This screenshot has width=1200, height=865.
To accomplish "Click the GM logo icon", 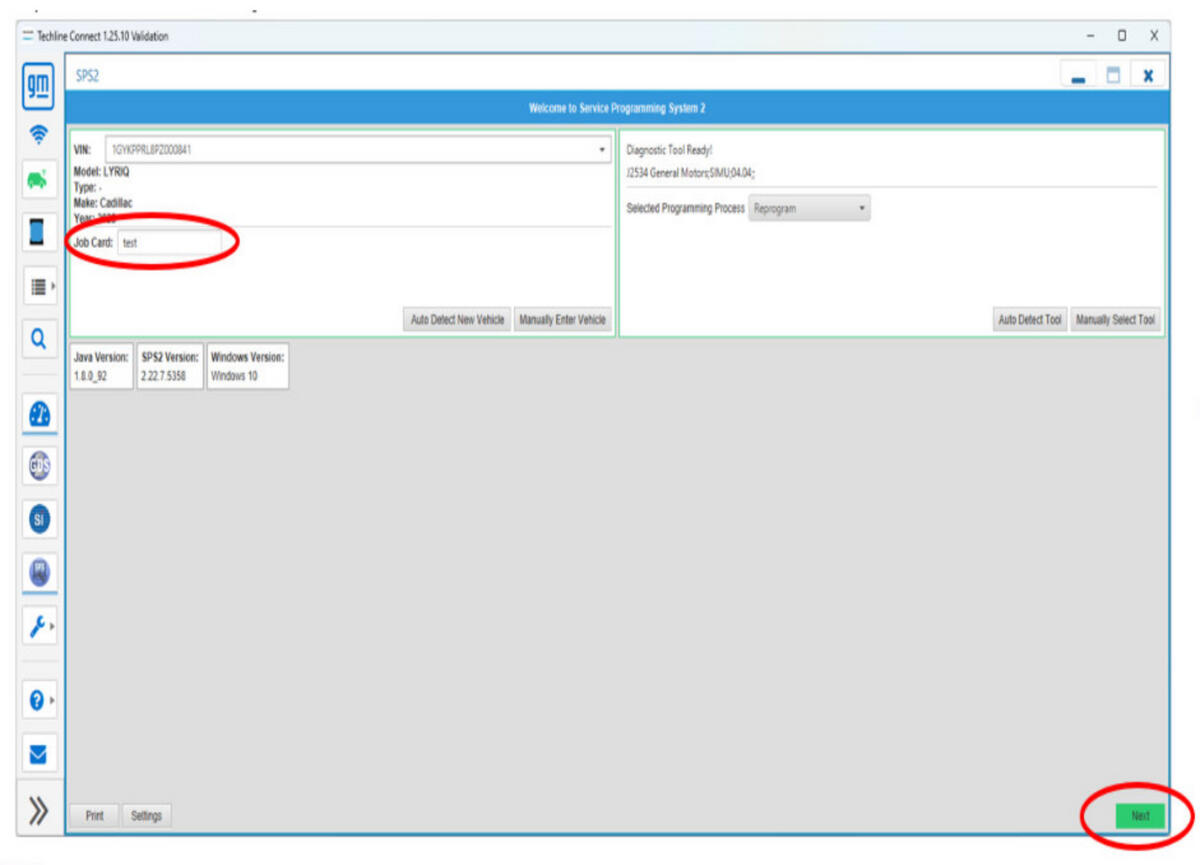I will click(38, 85).
